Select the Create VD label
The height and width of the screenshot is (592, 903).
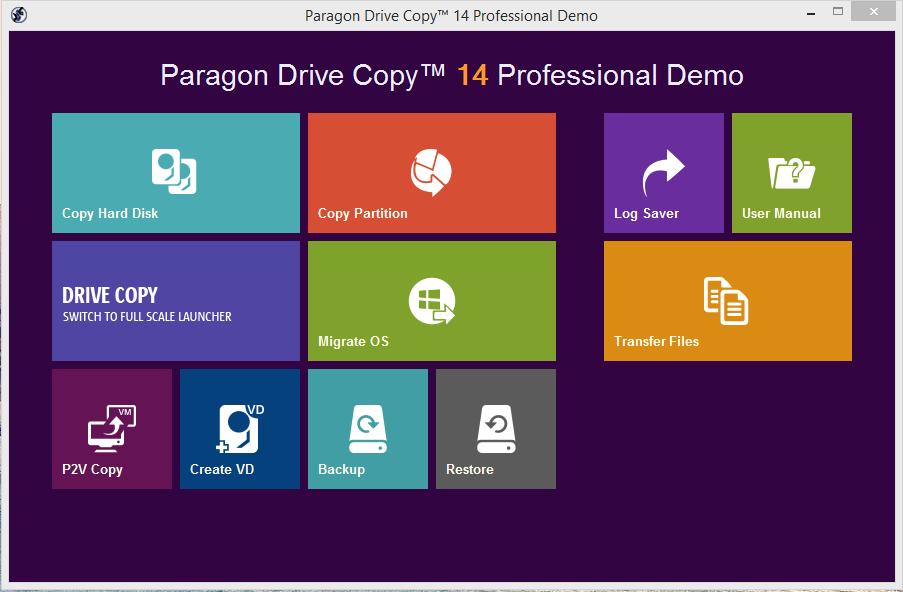[x=222, y=469]
